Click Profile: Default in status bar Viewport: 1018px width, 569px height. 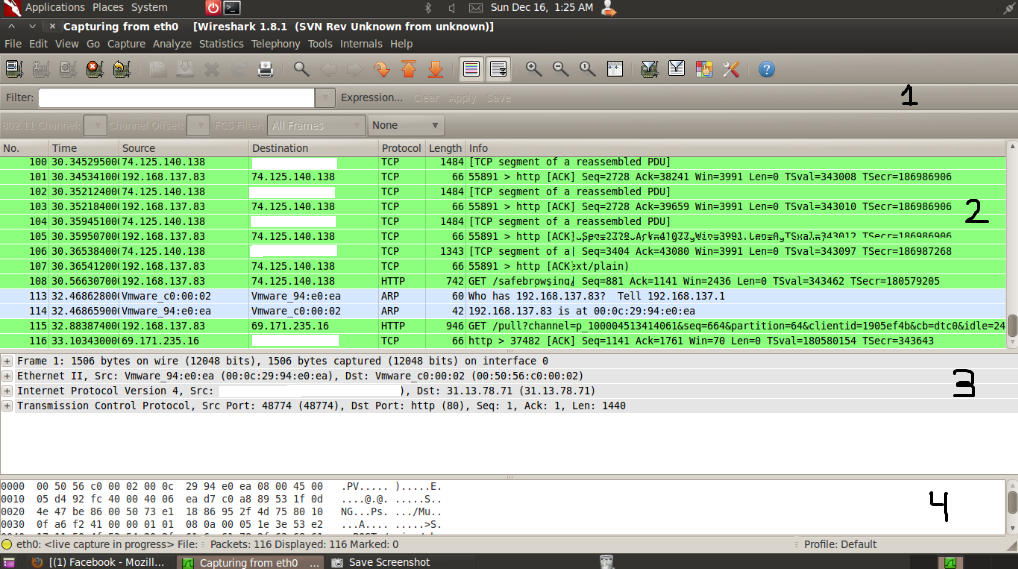(x=840, y=544)
